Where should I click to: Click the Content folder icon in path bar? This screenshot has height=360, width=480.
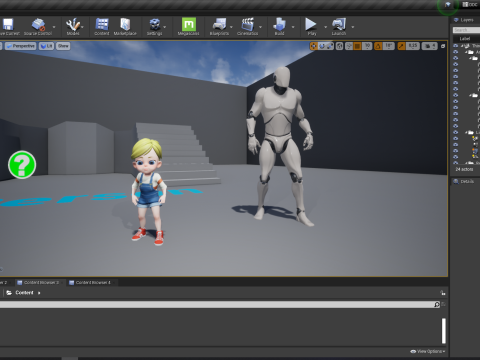tap(9, 293)
